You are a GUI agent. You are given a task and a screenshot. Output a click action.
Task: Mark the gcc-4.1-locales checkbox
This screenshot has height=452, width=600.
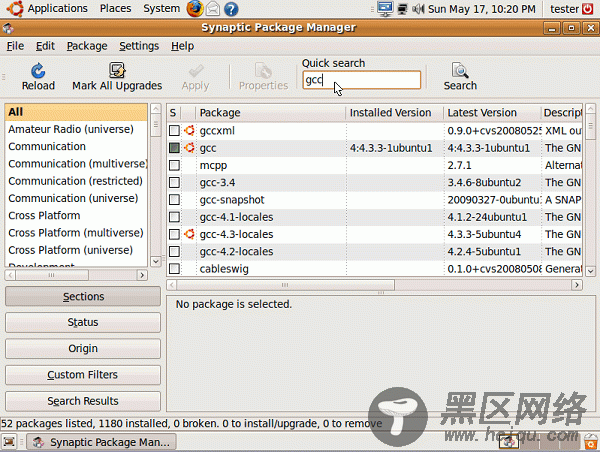coord(174,217)
